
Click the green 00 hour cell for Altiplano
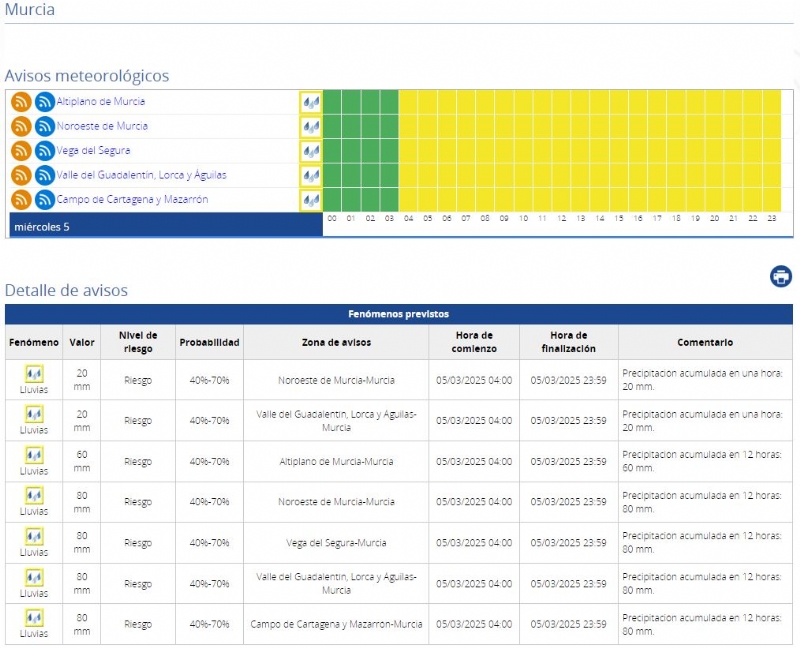332,102
